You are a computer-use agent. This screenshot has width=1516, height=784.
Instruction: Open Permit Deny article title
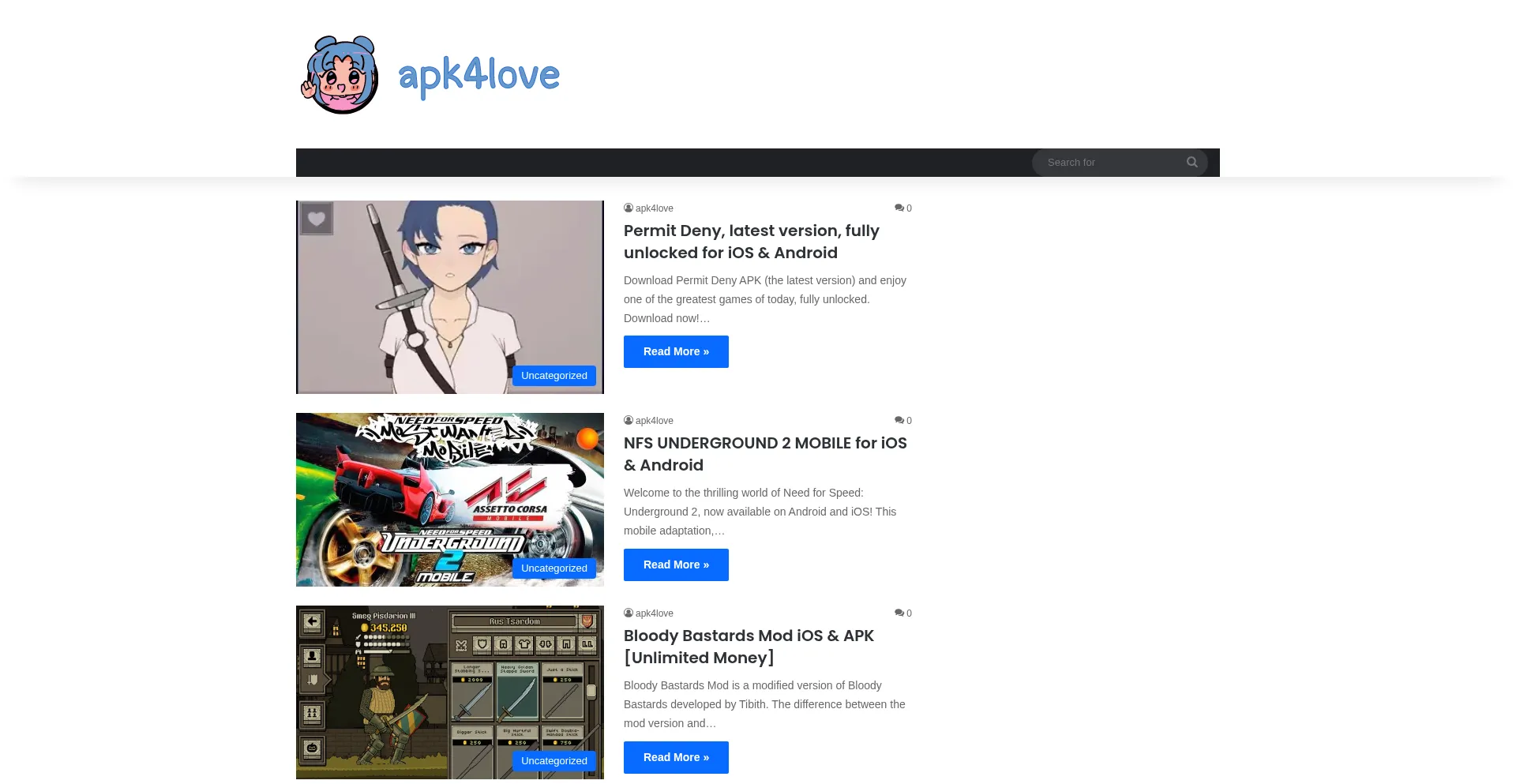pos(752,242)
